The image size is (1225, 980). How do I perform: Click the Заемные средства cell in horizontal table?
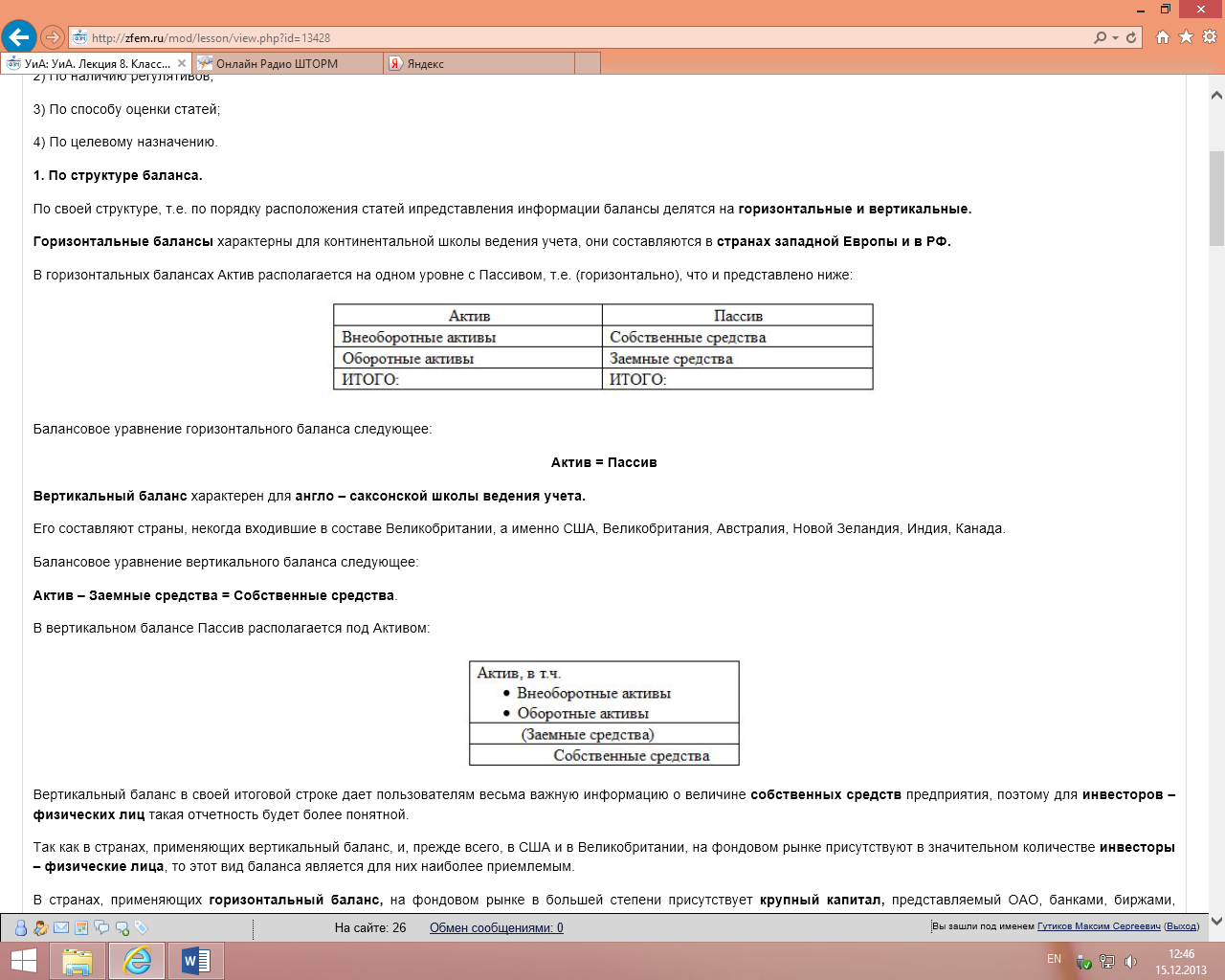[x=738, y=358]
